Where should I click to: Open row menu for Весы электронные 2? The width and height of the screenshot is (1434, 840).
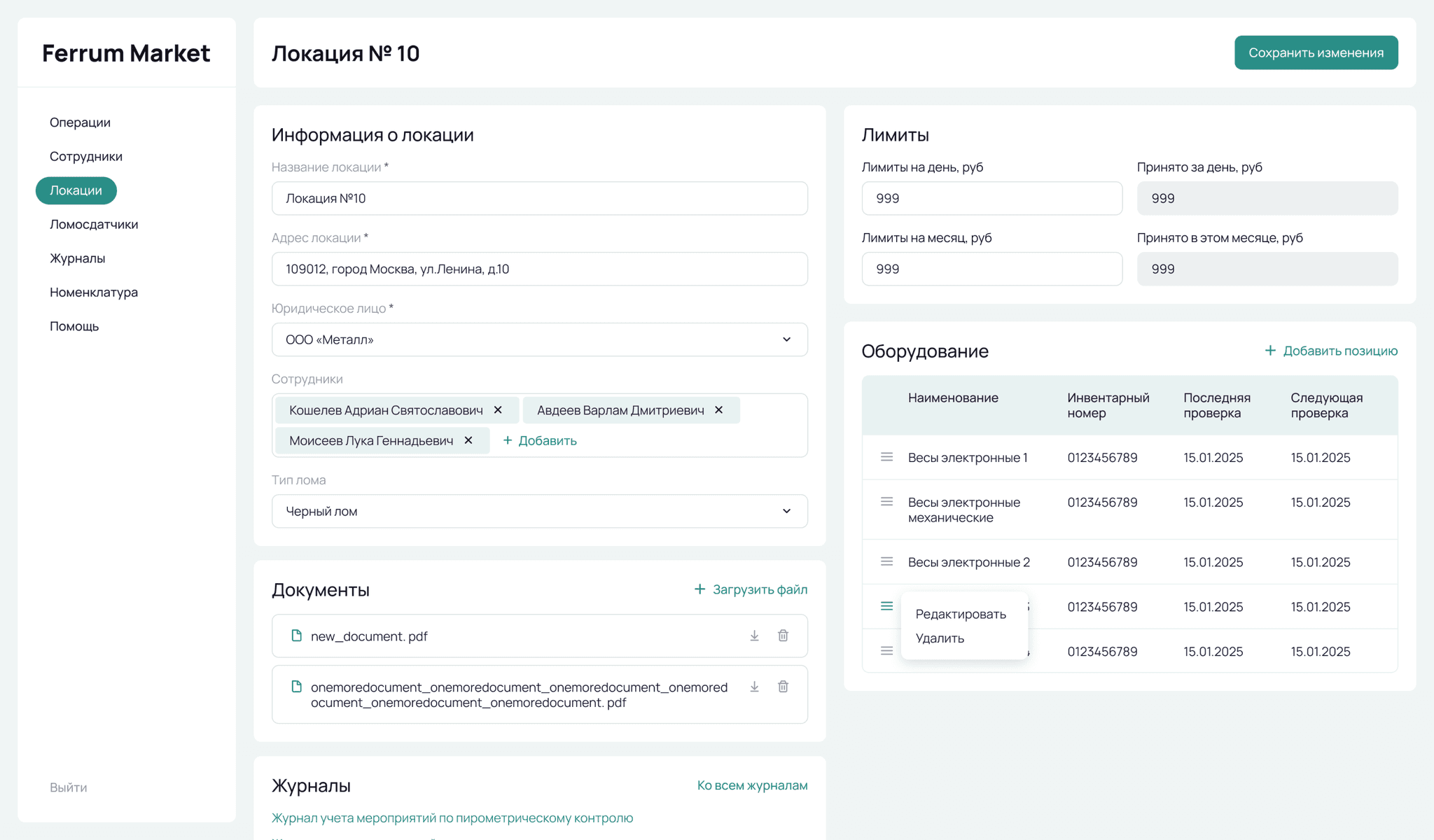point(886,561)
